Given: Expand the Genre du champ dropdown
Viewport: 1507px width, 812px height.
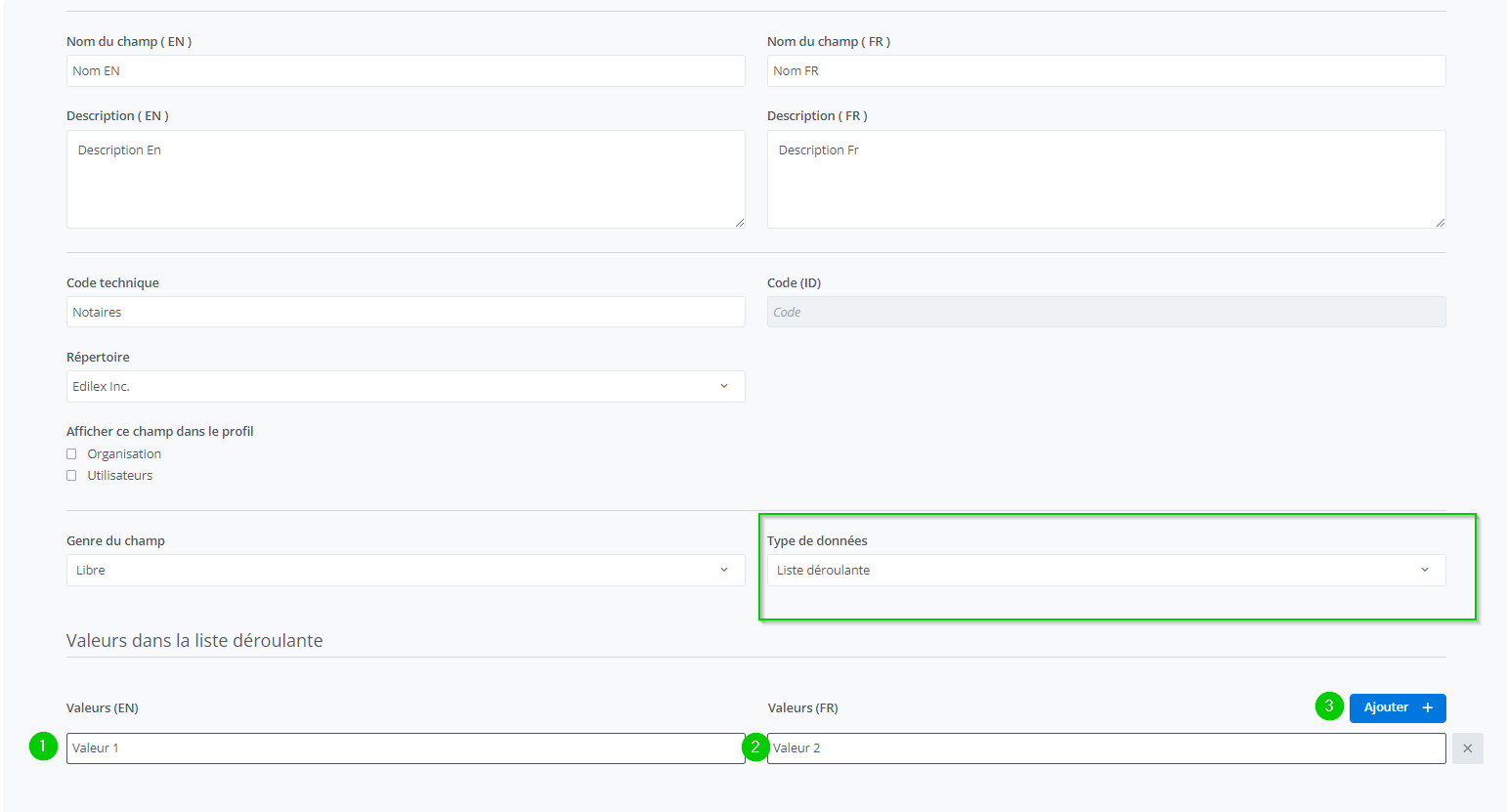Looking at the screenshot, I should tap(405, 571).
